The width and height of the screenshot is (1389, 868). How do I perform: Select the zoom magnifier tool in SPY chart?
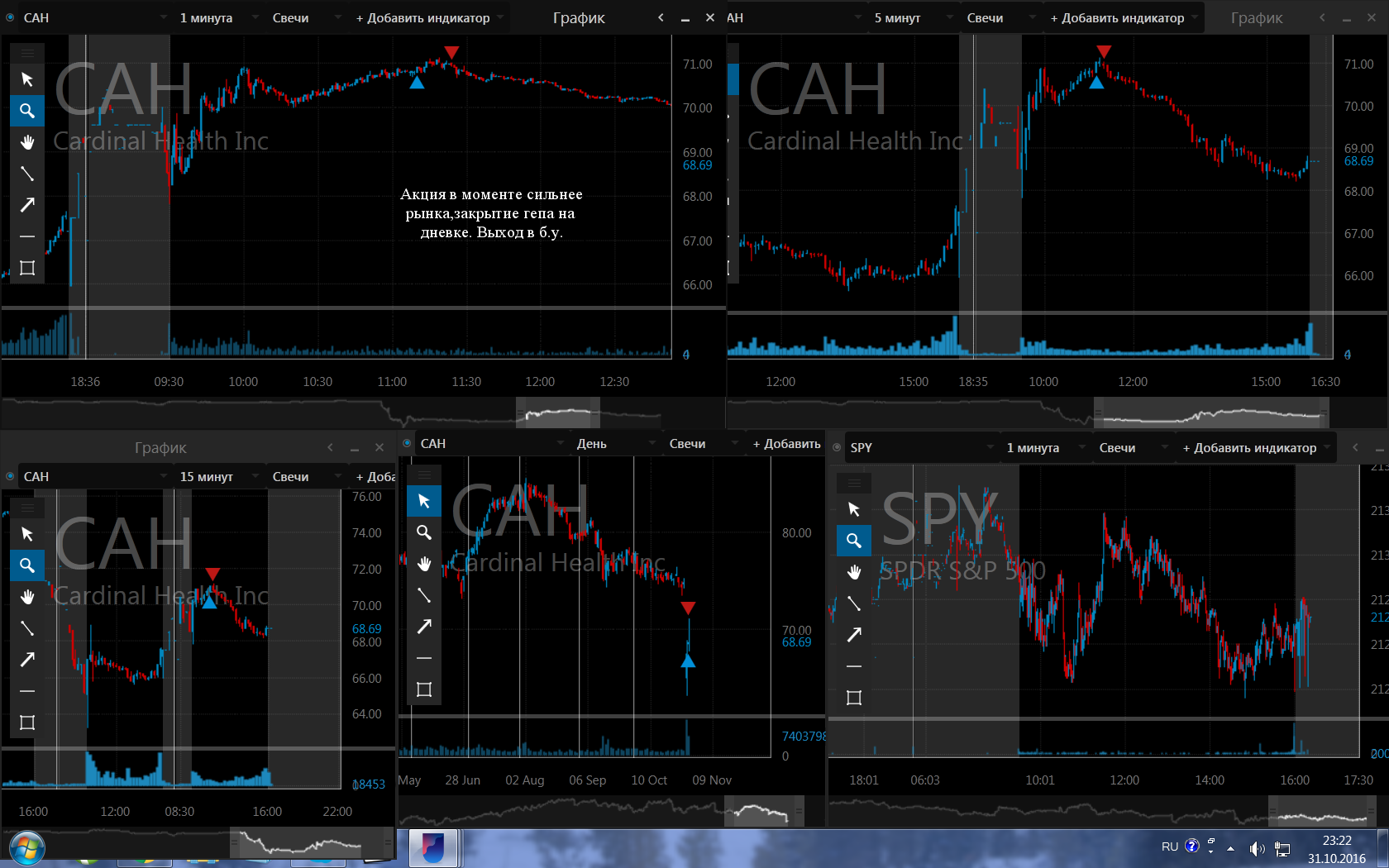click(854, 541)
